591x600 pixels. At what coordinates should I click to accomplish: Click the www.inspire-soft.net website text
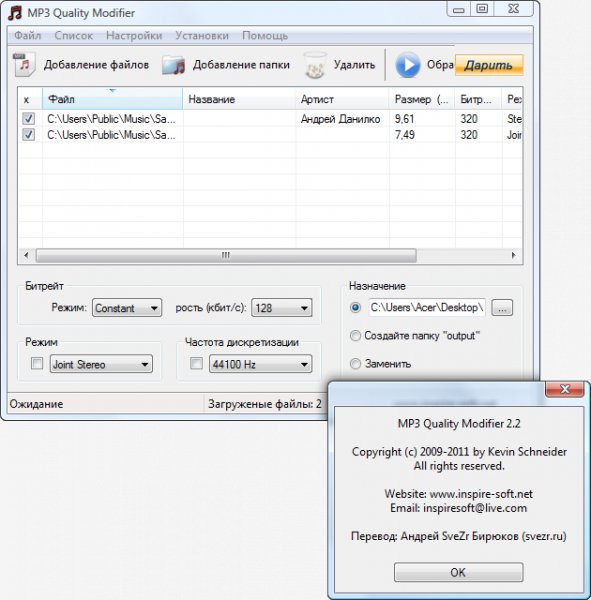click(x=481, y=494)
